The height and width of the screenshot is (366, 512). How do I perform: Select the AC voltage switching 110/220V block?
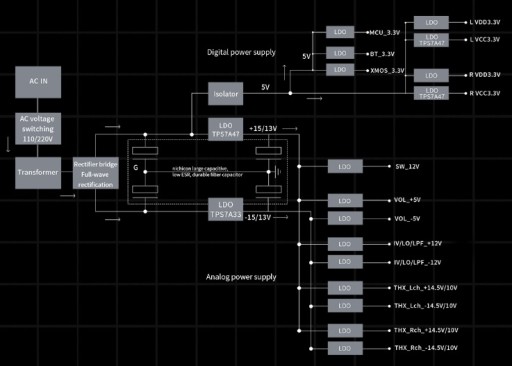[38, 129]
